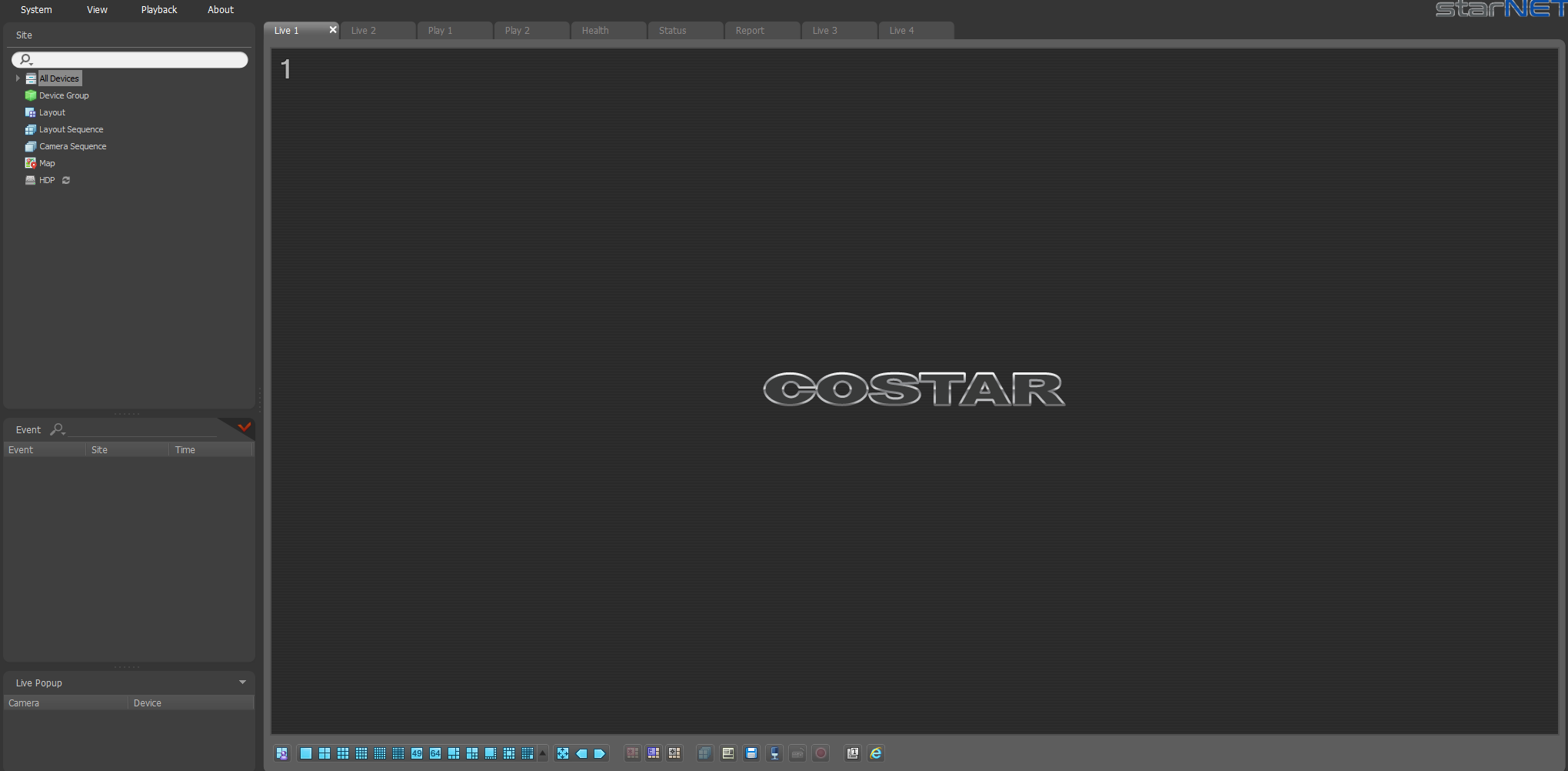Click the grid icon marked with E
Image resolution: width=1568 pixels, height=771 pixels.
pyautogui.click(x=654, y=753)
